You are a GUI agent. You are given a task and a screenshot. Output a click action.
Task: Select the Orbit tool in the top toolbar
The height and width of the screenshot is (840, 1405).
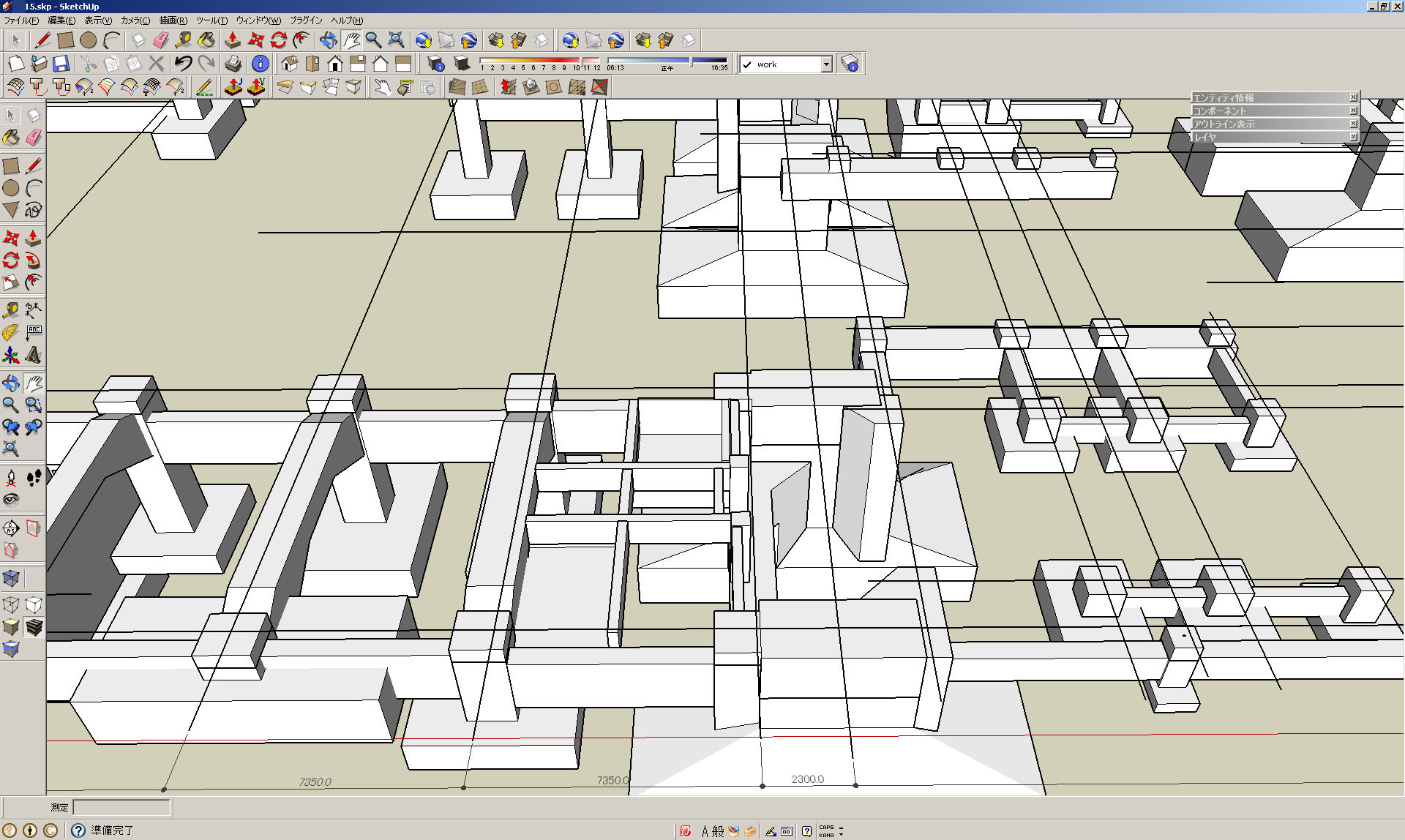[x=328, y=40]
